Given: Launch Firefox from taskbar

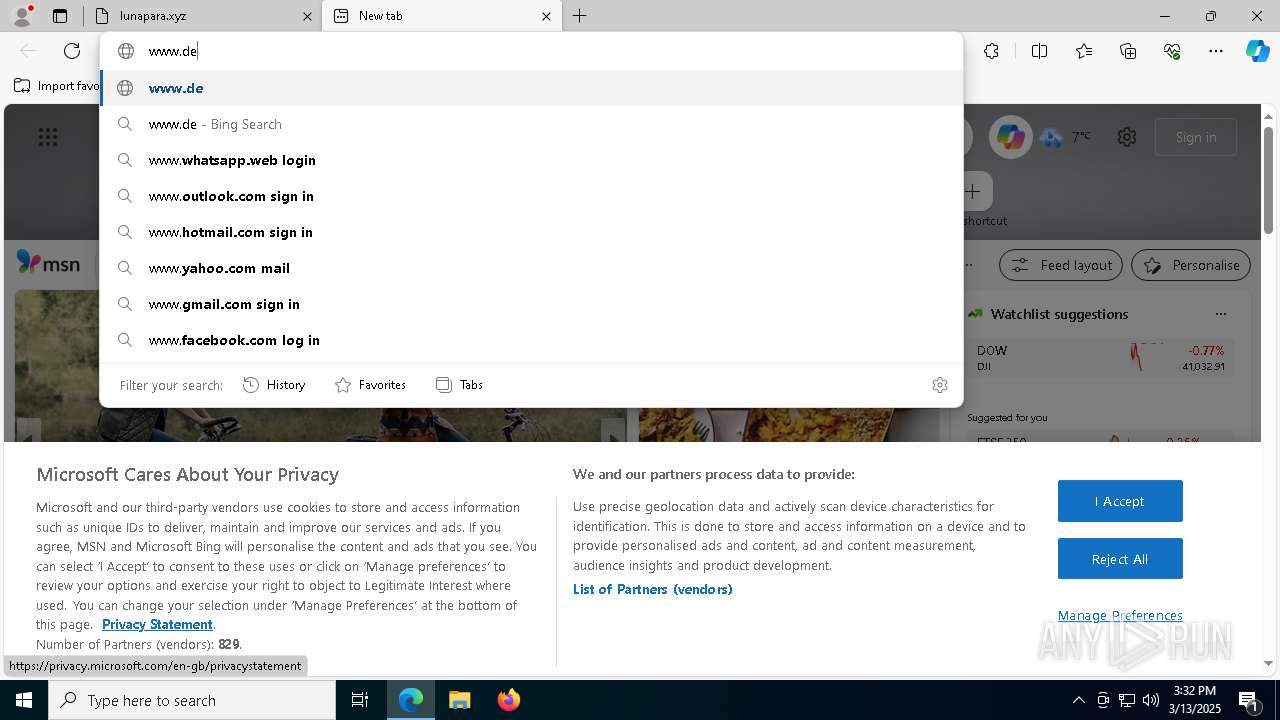Looking at the screenshot, I should (508, 700).
